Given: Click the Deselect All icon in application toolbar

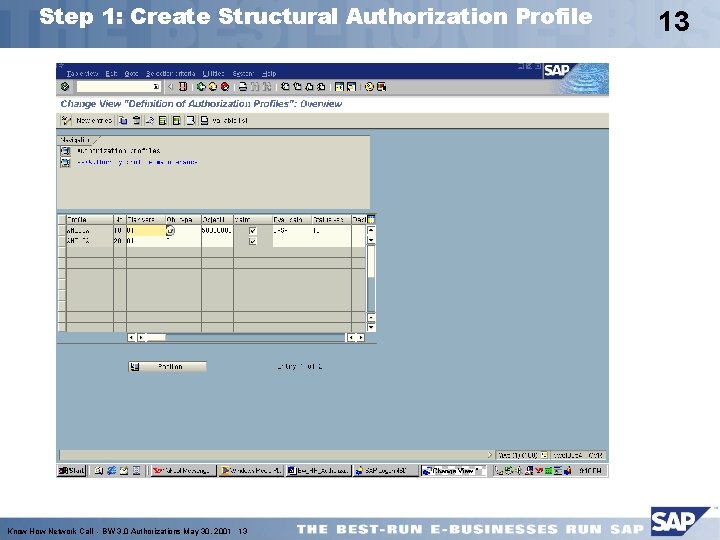Looking at the screenshot, I should (190, 120).
